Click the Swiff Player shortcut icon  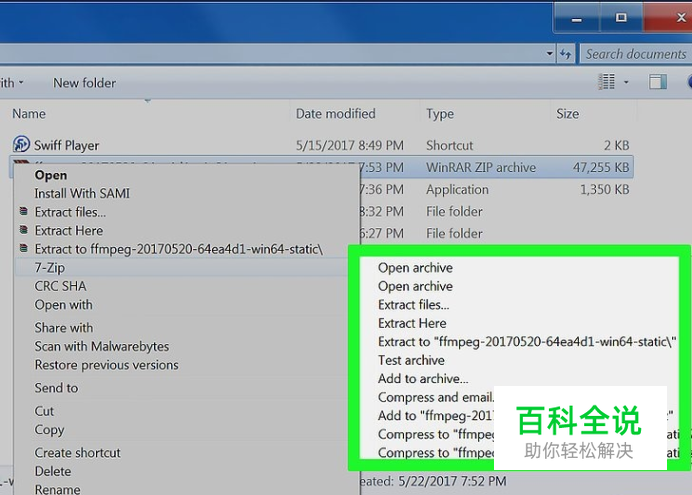pyautogui.click(x=21, y=144)
